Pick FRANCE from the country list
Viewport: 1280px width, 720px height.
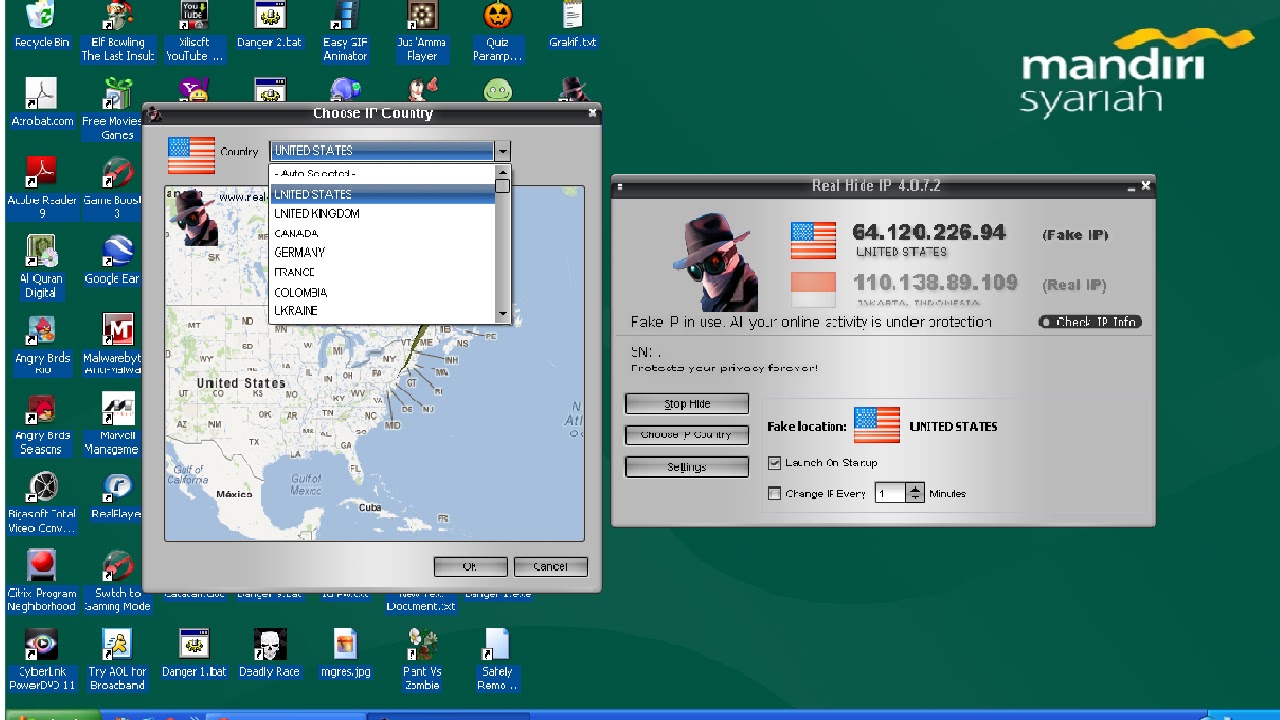[x=382, y=272]
